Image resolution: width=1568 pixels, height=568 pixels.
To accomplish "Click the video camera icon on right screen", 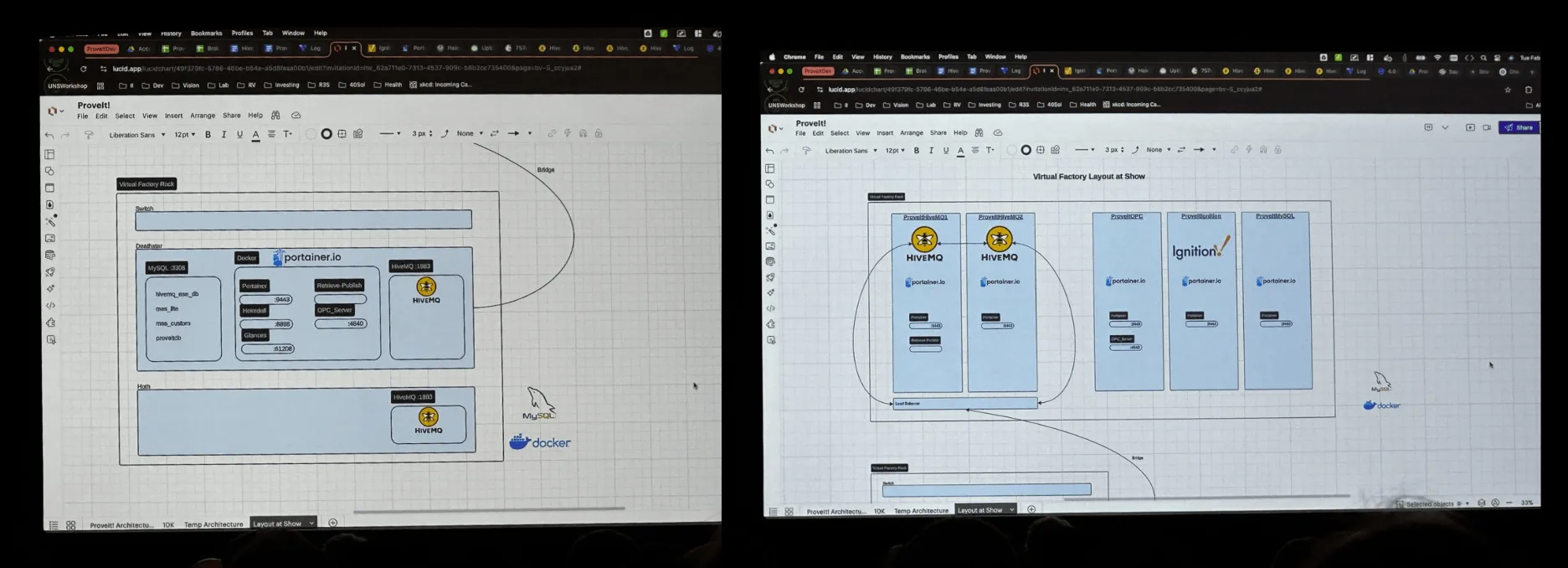I will 1487,127.
